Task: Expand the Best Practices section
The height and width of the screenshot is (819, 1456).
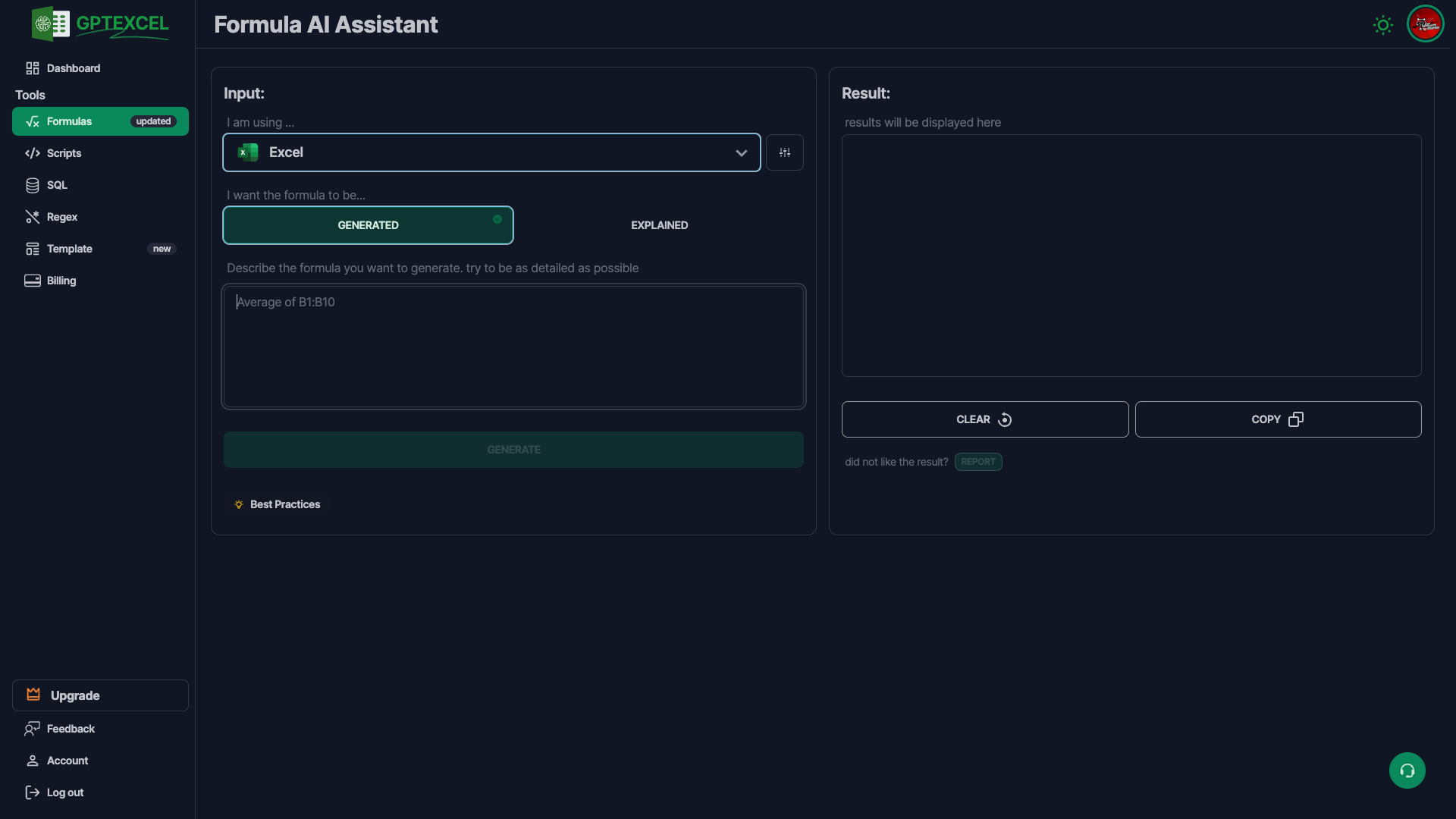Action: click(277, 504)
